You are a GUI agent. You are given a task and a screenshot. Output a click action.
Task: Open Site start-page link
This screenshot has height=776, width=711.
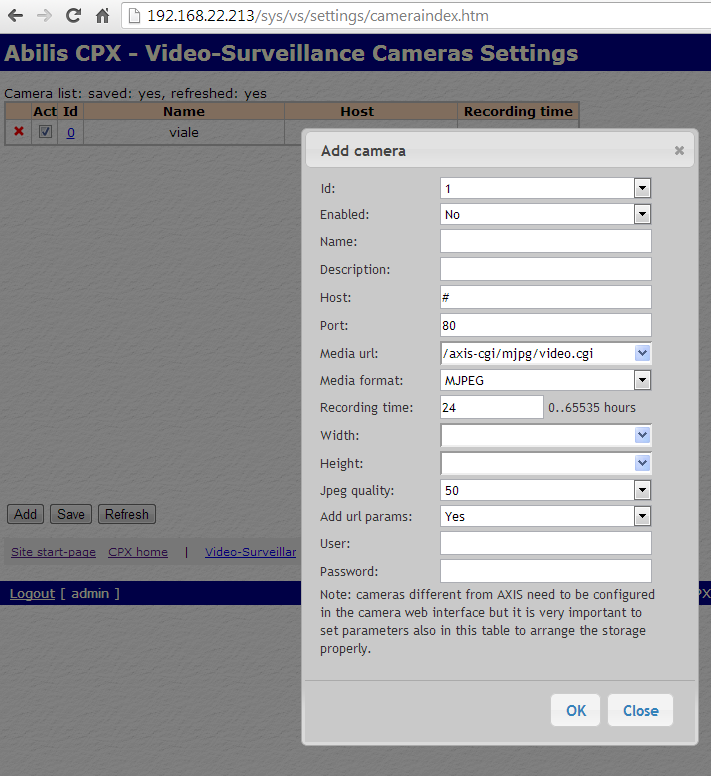coord(53,552)
